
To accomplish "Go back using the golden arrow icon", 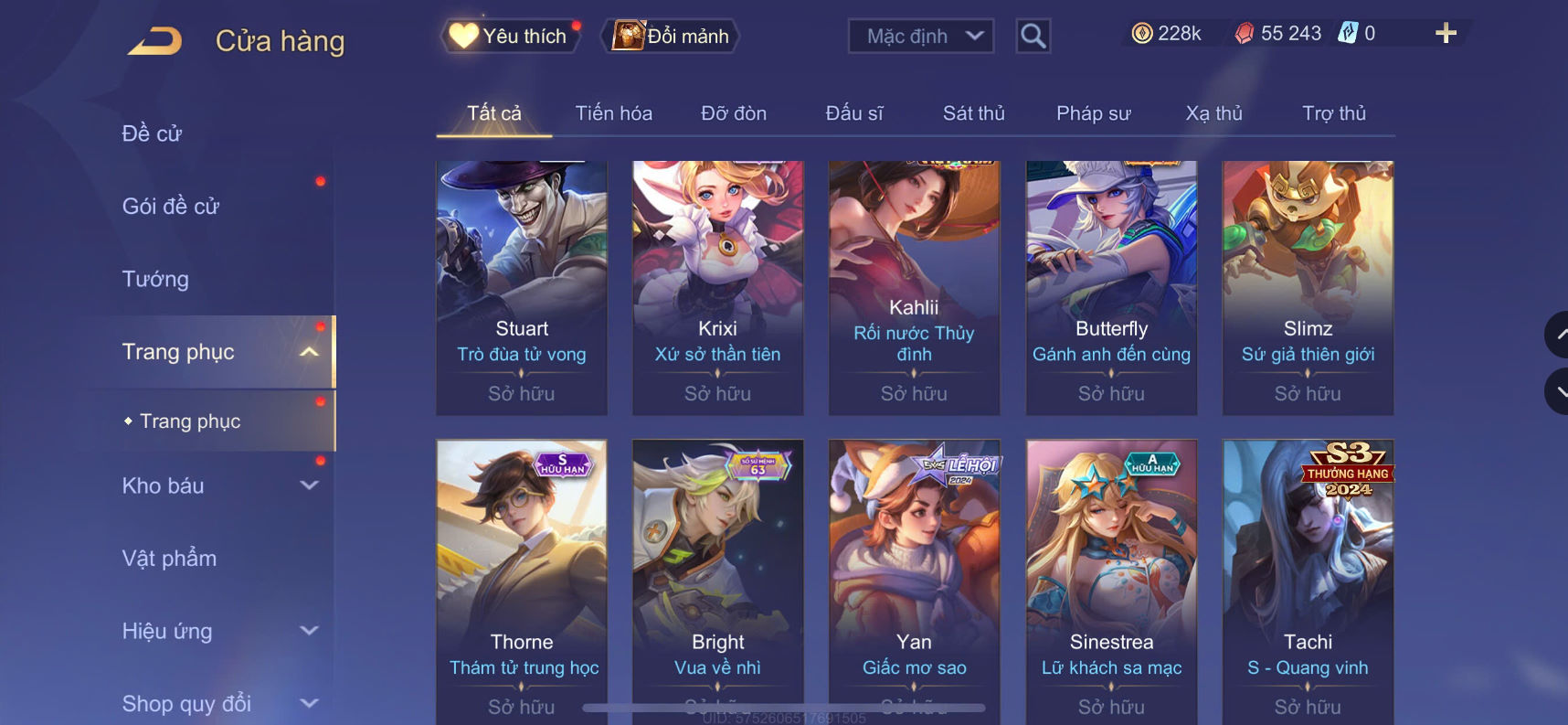I will [x=154, y=41].
